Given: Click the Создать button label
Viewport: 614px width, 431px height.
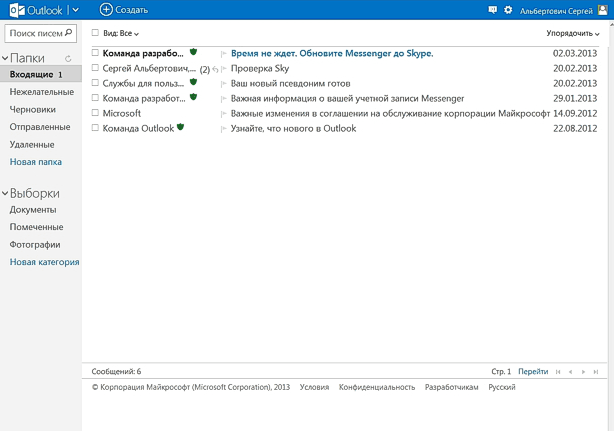Looking at the screenshot, I should pyautogui.click(x=132, y=10).
